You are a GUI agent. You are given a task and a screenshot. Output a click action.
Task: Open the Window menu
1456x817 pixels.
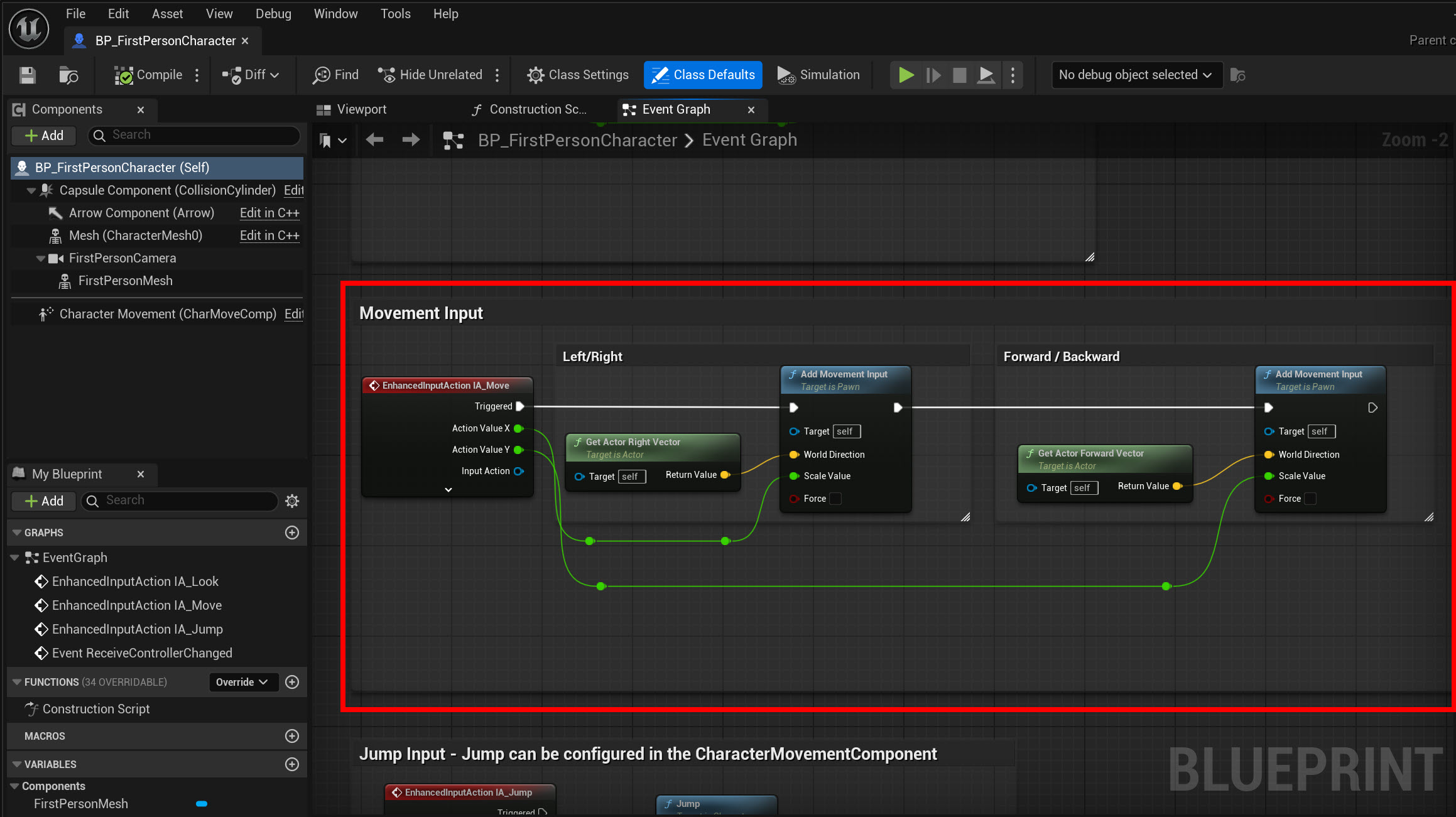(x=335, y=14)
